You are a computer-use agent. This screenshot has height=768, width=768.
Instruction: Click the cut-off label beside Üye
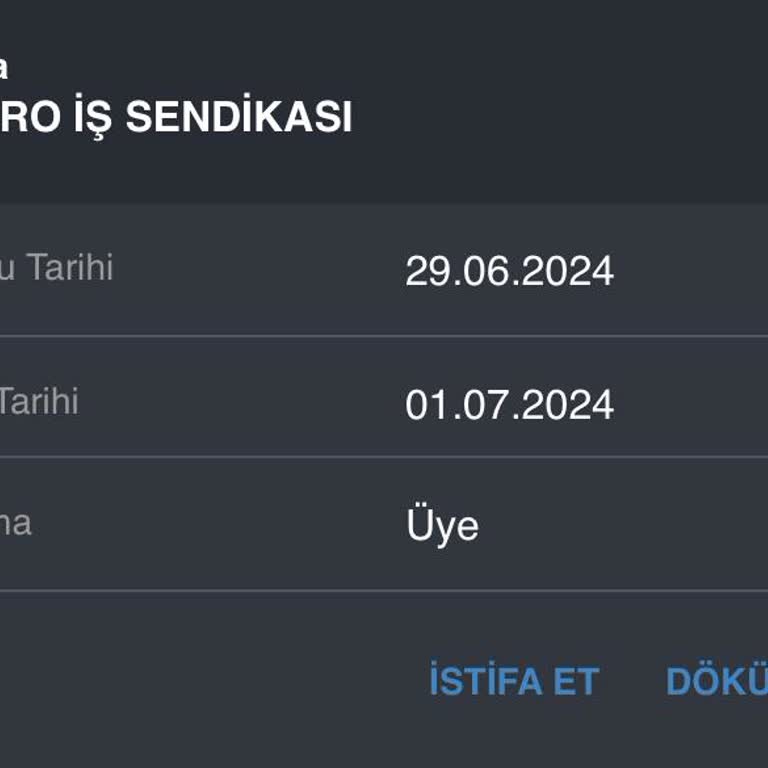[x=16, y=522]
